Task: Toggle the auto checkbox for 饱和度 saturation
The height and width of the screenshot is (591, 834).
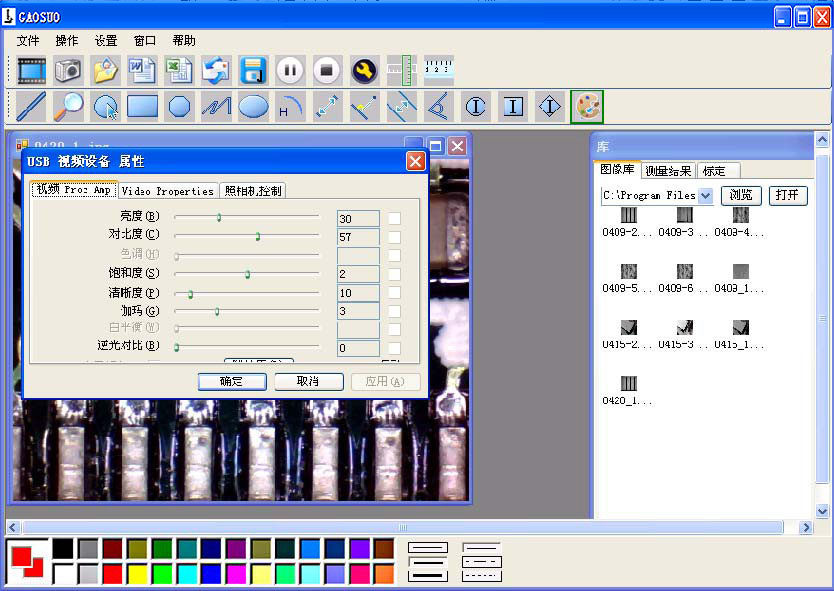Action: (x=394, y=274)
